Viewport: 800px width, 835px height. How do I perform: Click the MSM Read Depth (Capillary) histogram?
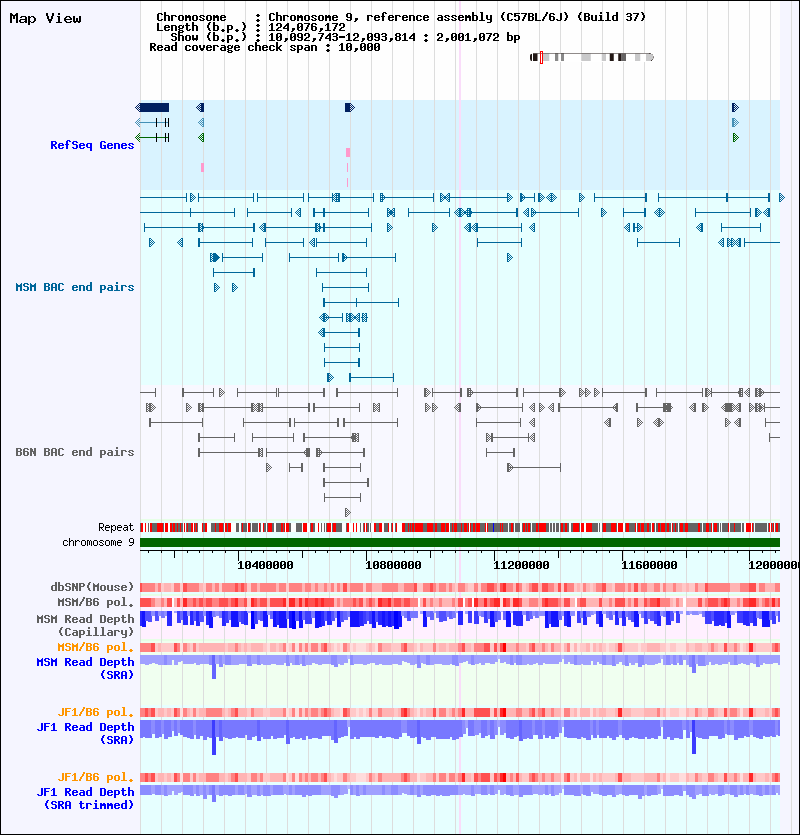pyautogui.click(x=460, y=620)
